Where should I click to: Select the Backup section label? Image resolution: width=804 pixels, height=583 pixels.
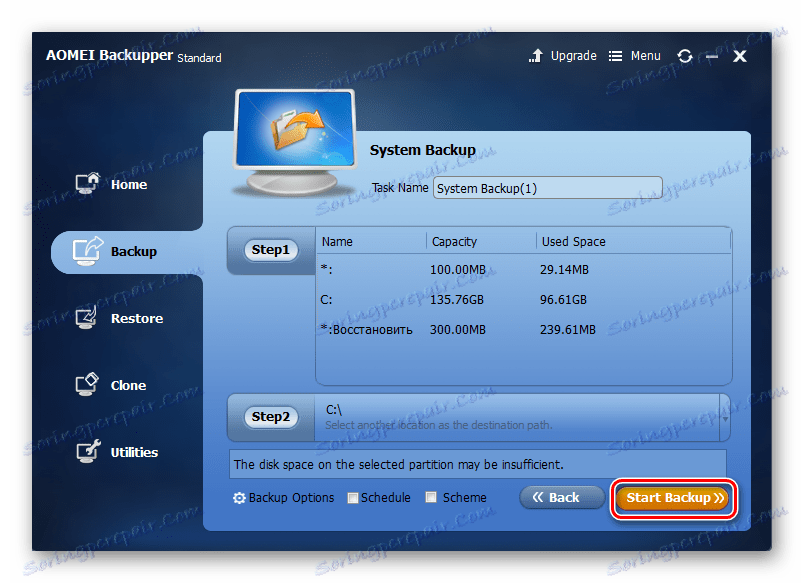pyautogui.click(x=134, y=252)
